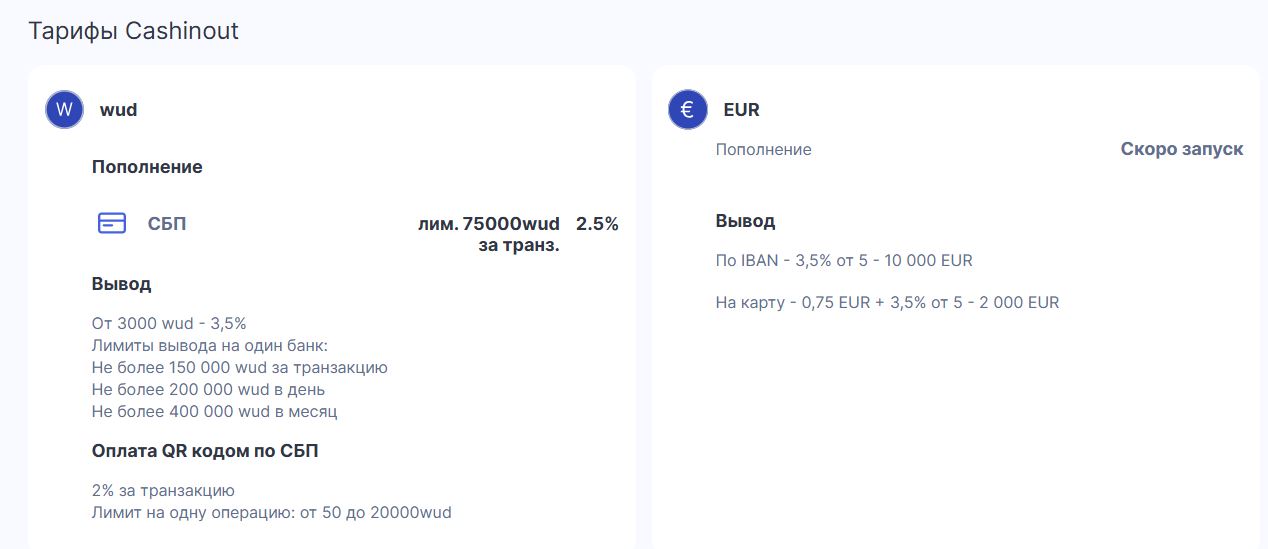Click "2% за транзакцию" text
This screenshot has height=549, width=1268.
pyautogui.click(x=163, y=490)
